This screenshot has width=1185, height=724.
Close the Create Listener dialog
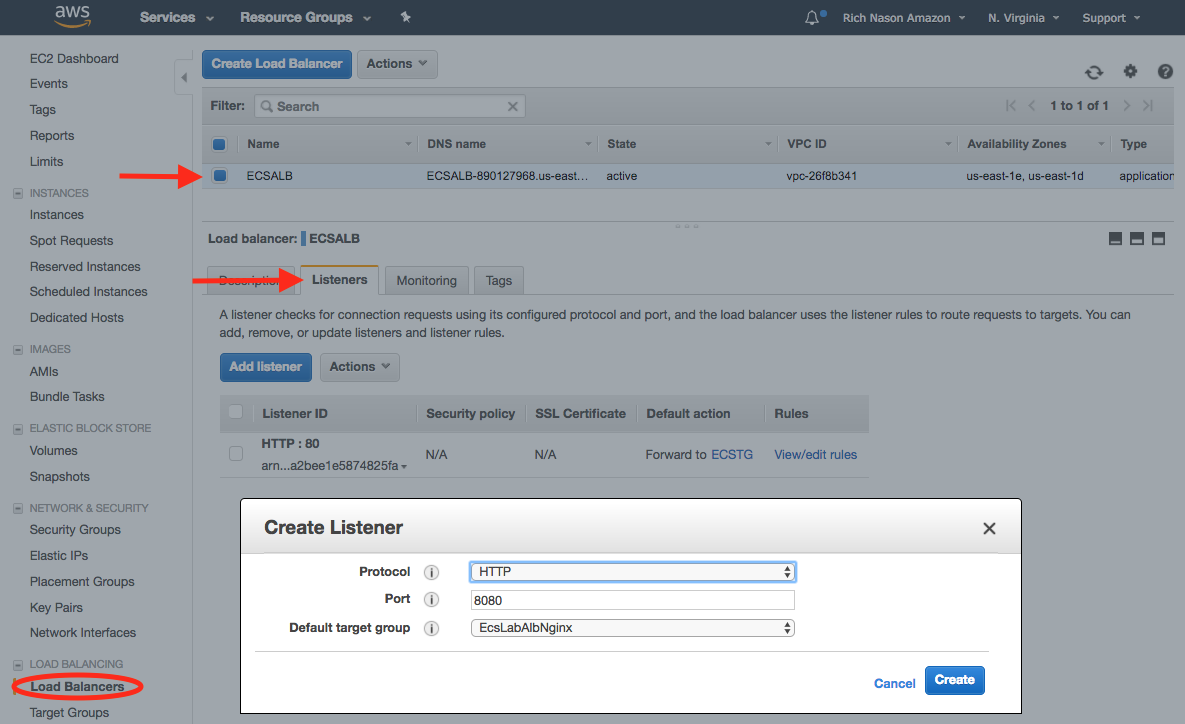pyautogui.click(x=989, y=528)
